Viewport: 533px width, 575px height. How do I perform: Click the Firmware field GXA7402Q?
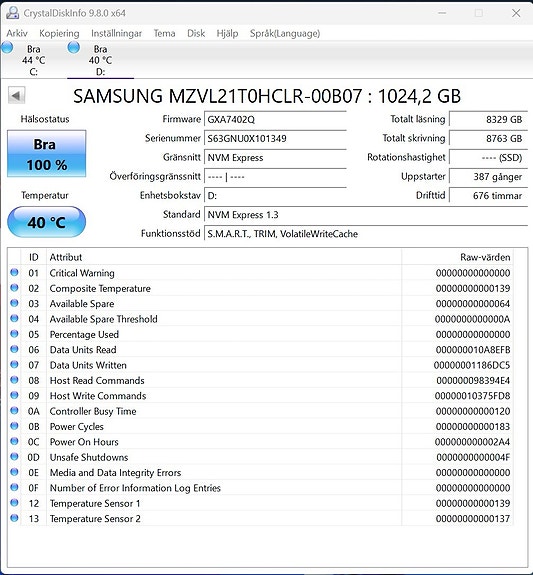275,119
